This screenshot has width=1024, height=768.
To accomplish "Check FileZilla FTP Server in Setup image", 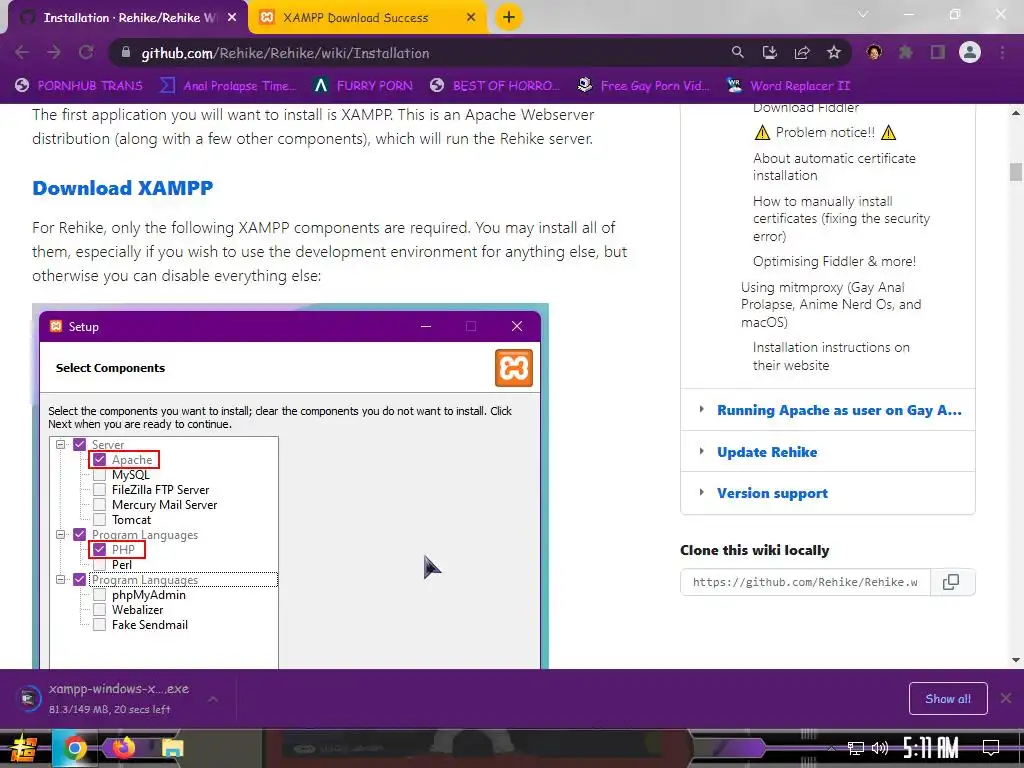I will [99, 490].
